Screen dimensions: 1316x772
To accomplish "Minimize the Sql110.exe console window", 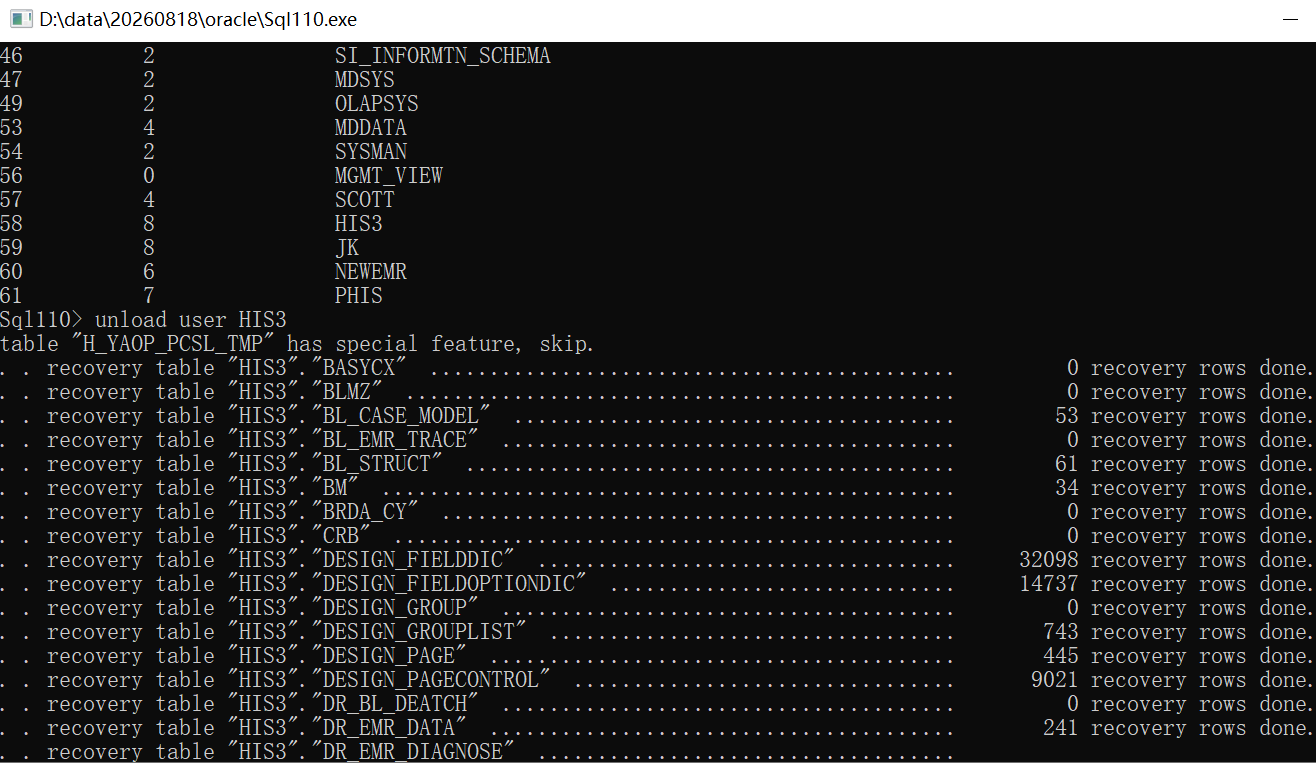I will tap(1291, 20).
